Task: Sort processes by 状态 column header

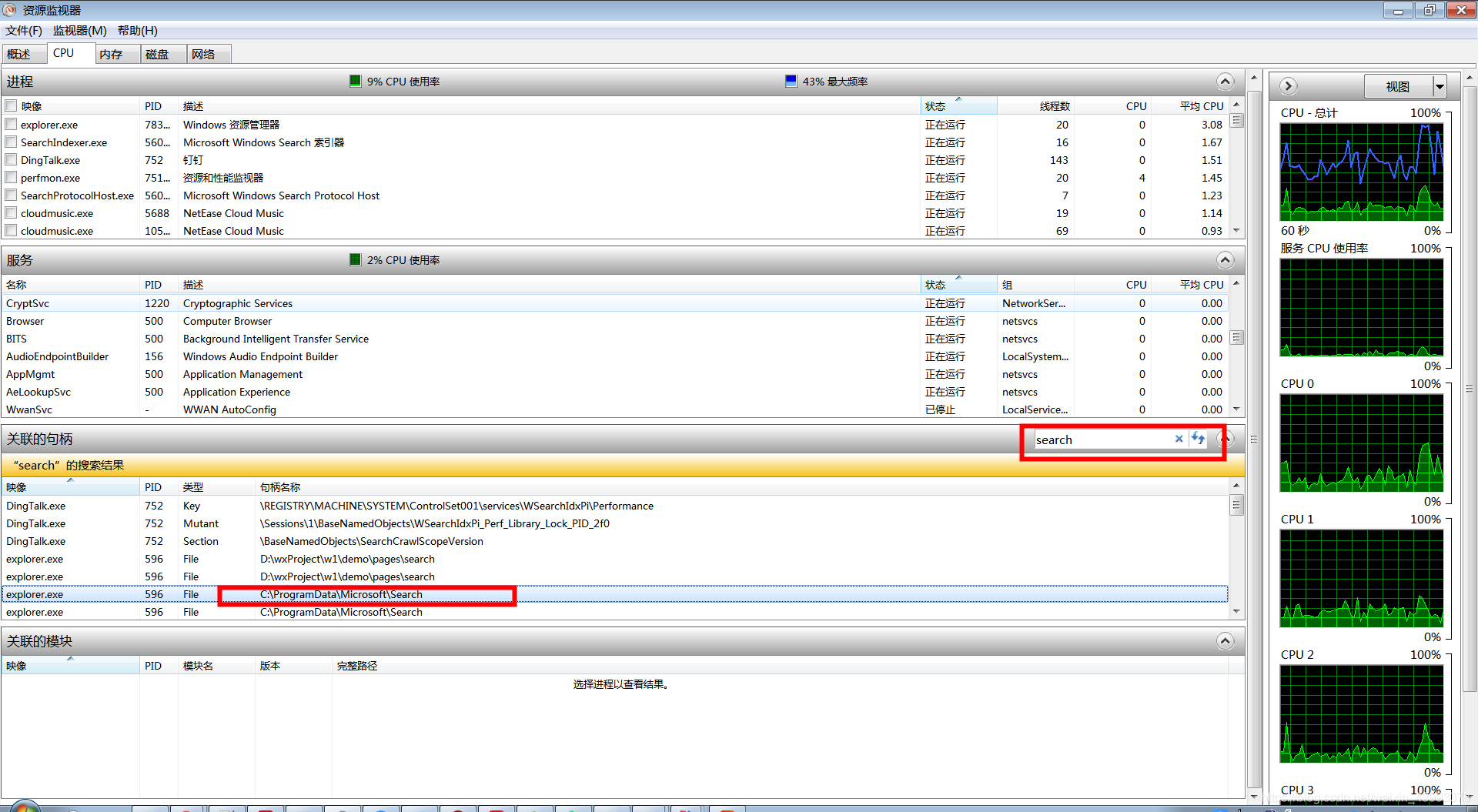Action: (x=958, y=105)
